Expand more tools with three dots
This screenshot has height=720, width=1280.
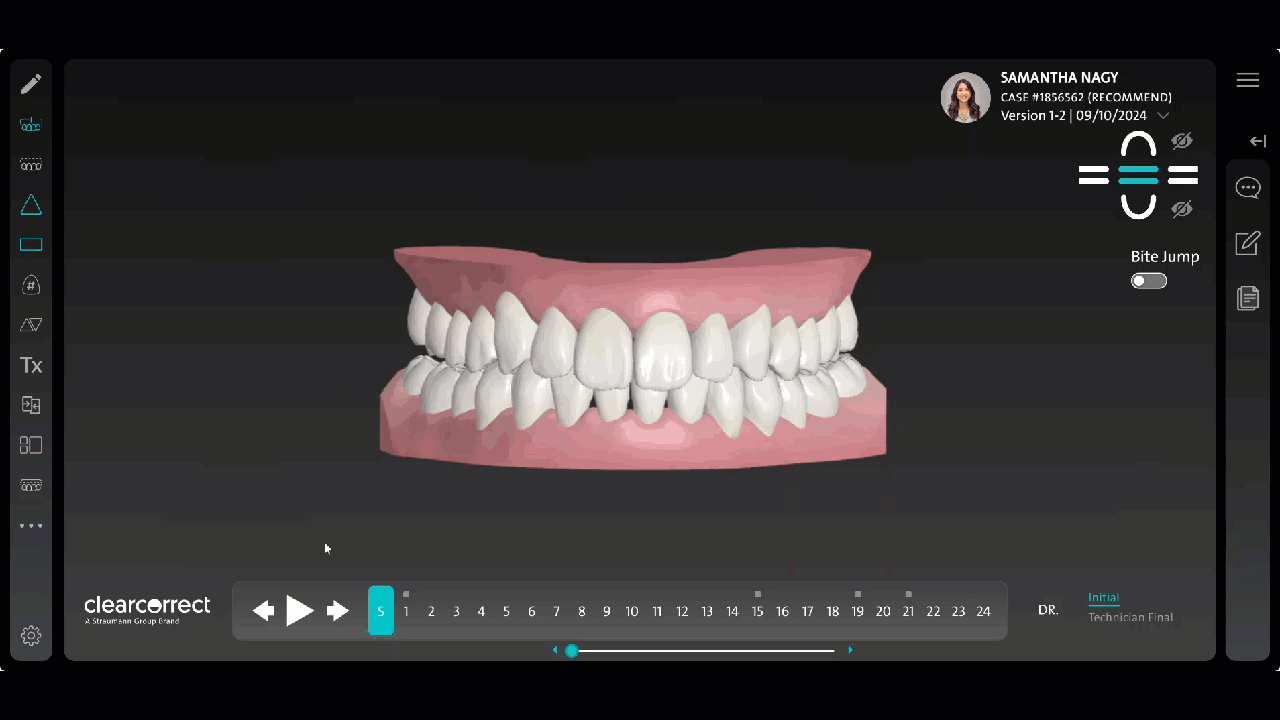click(x=31, y=525)
